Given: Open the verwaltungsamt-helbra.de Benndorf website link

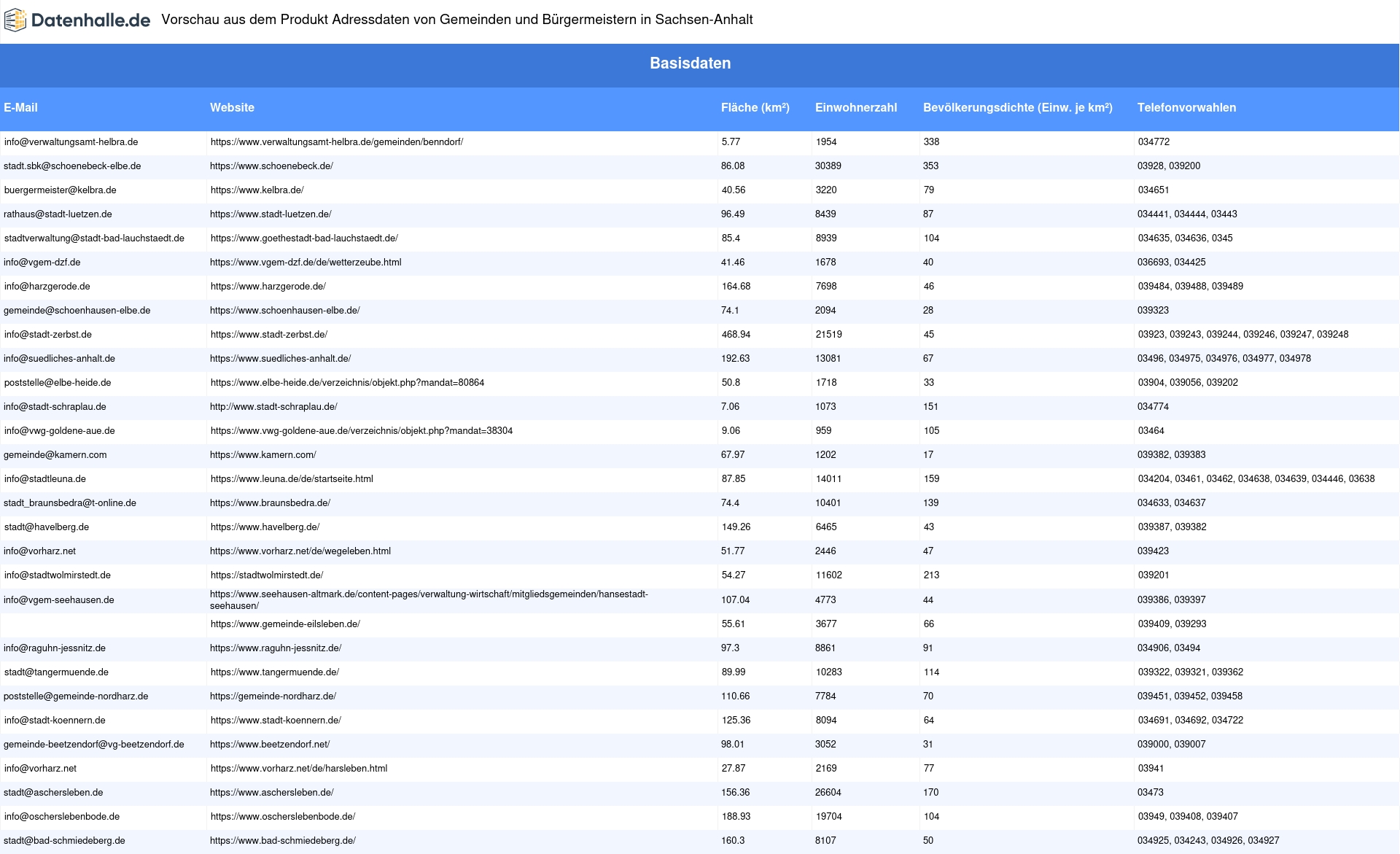Looking at the screenshot, I should (x=337, y=142).
